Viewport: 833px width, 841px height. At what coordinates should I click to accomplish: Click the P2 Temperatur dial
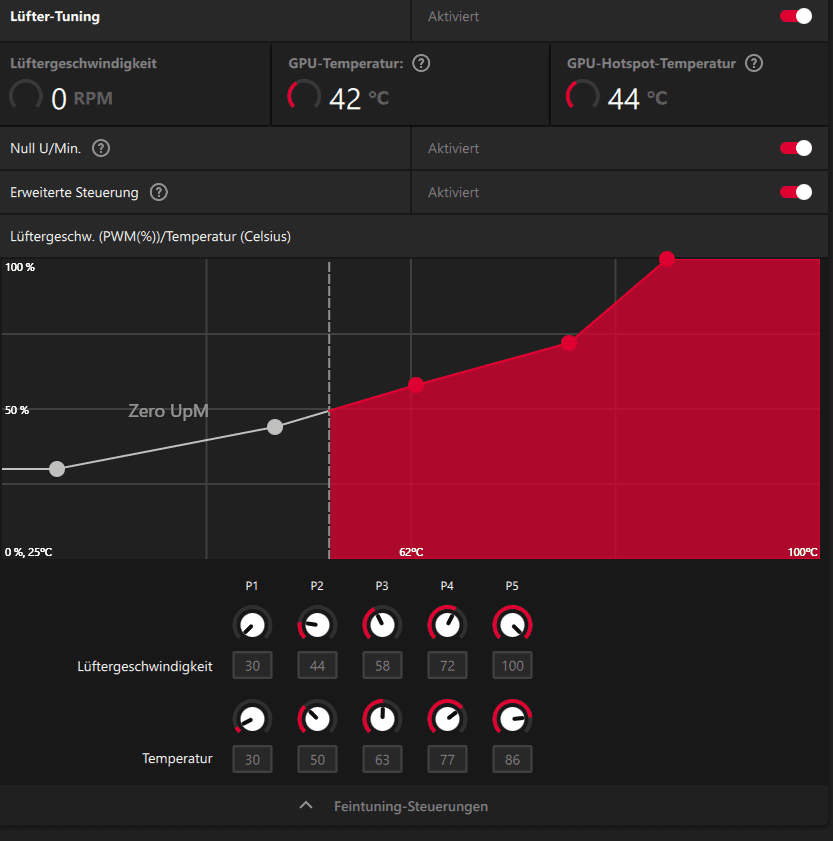click(317, 719)
